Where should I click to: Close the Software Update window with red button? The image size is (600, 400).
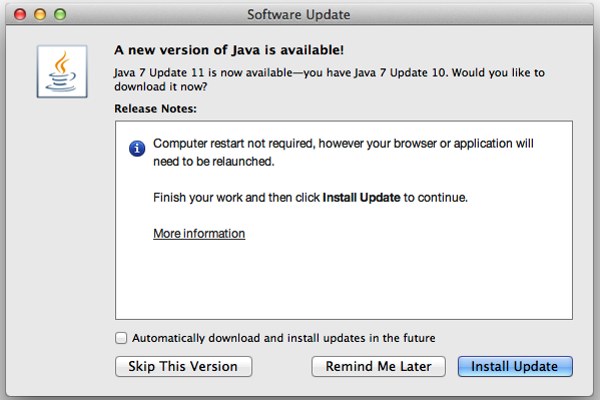[20, 15]
